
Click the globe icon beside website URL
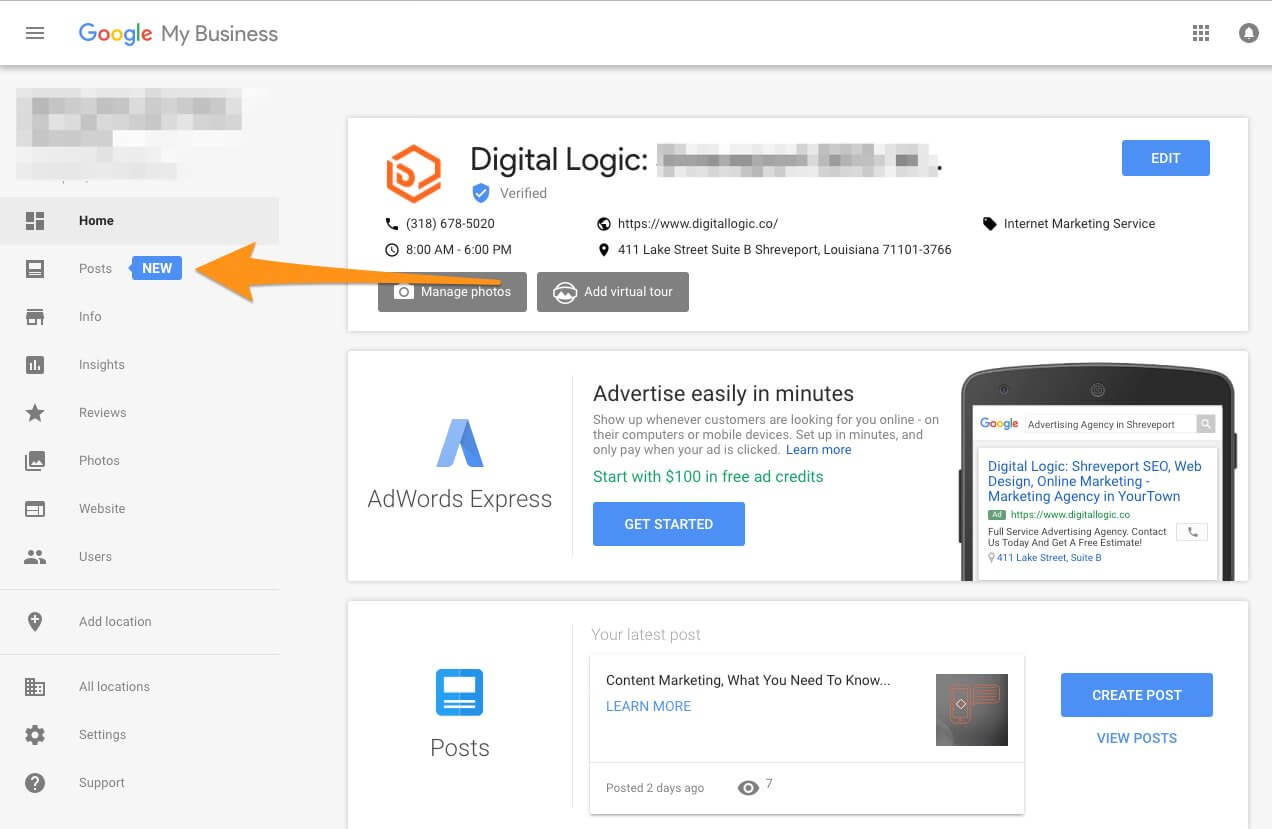pyautogui.click(x=604, y=224)
